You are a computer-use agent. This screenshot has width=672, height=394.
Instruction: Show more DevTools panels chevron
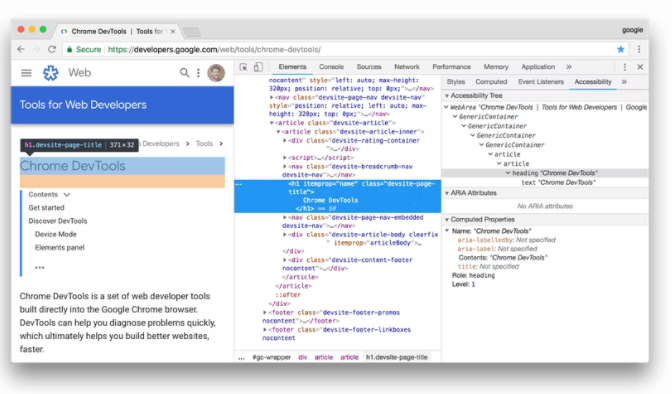[569, 67]
